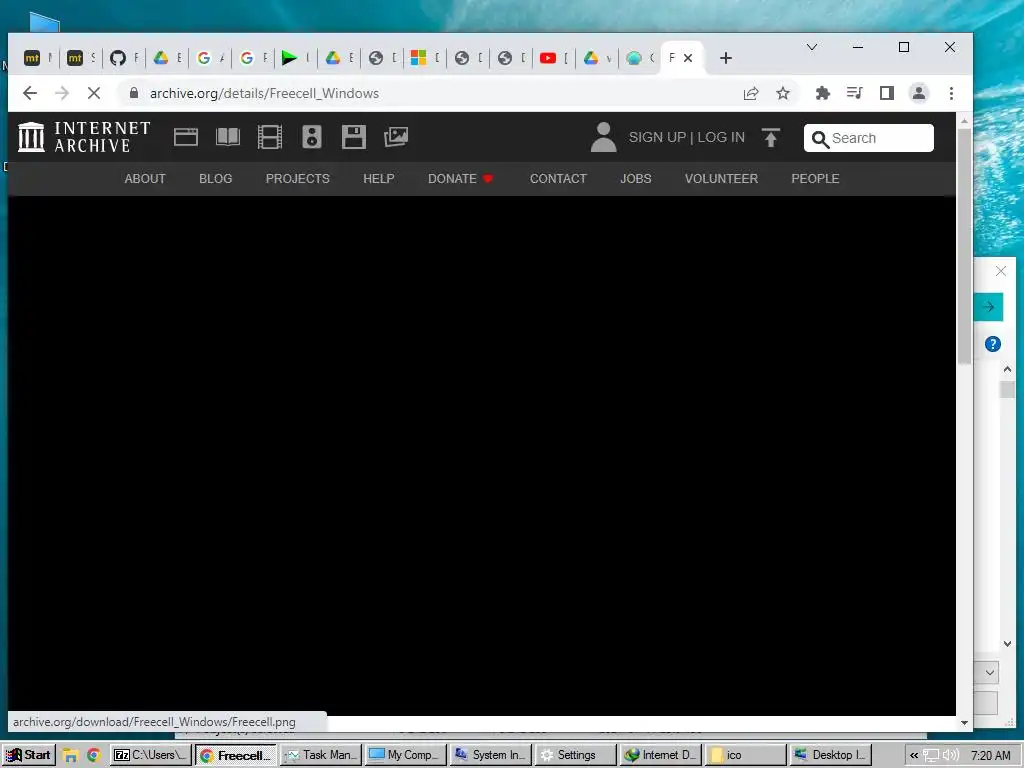Open the tab search chevron in Chrome

812,47
